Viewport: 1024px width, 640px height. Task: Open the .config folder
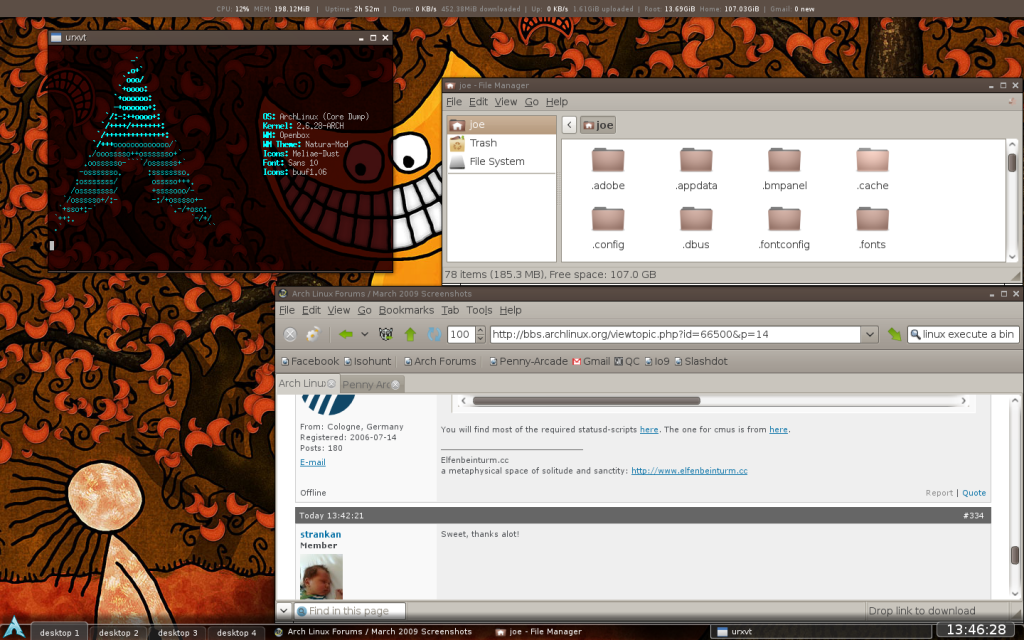point(608,228)
